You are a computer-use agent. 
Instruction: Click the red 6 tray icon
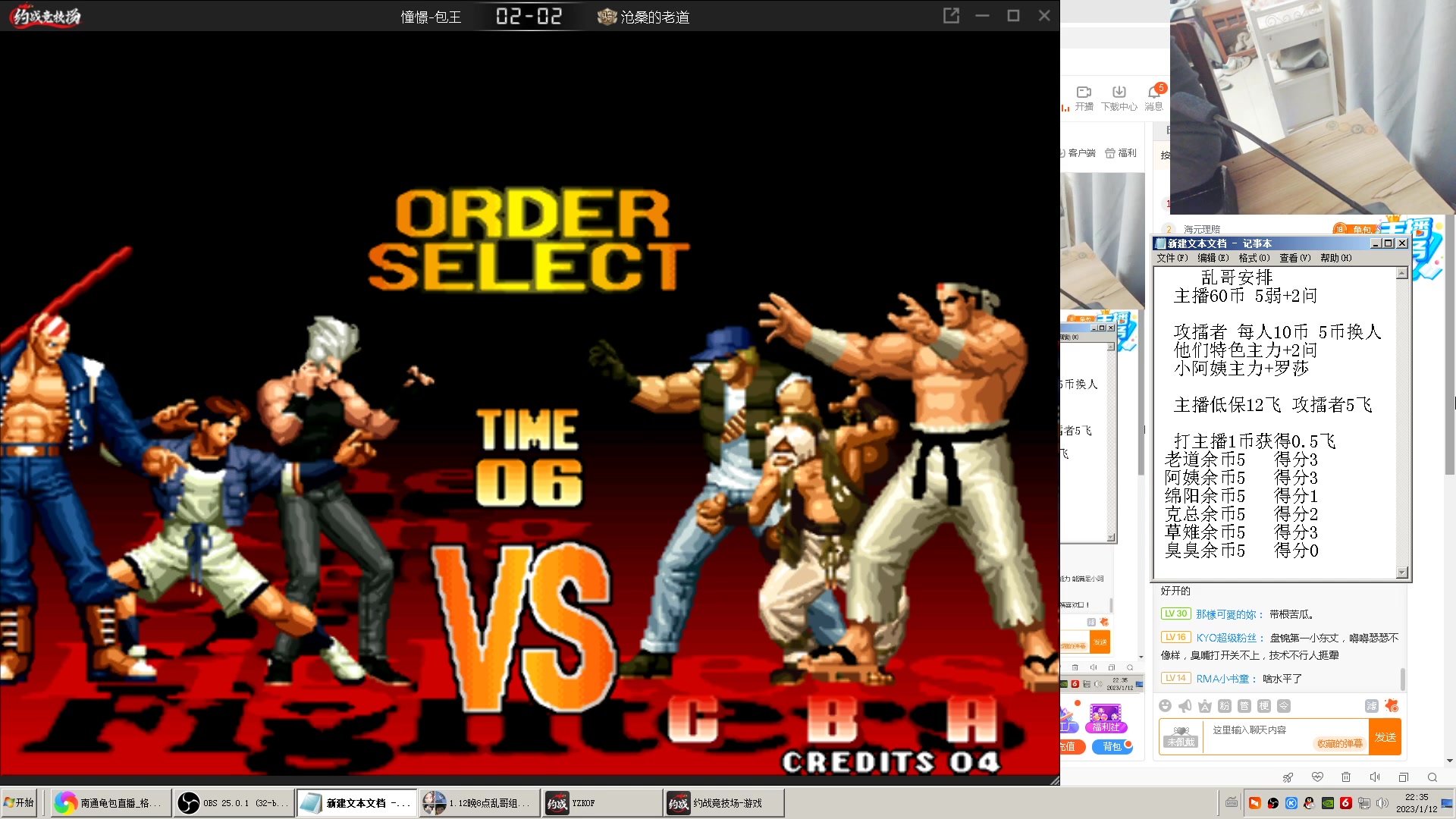tap(1346, 803)
